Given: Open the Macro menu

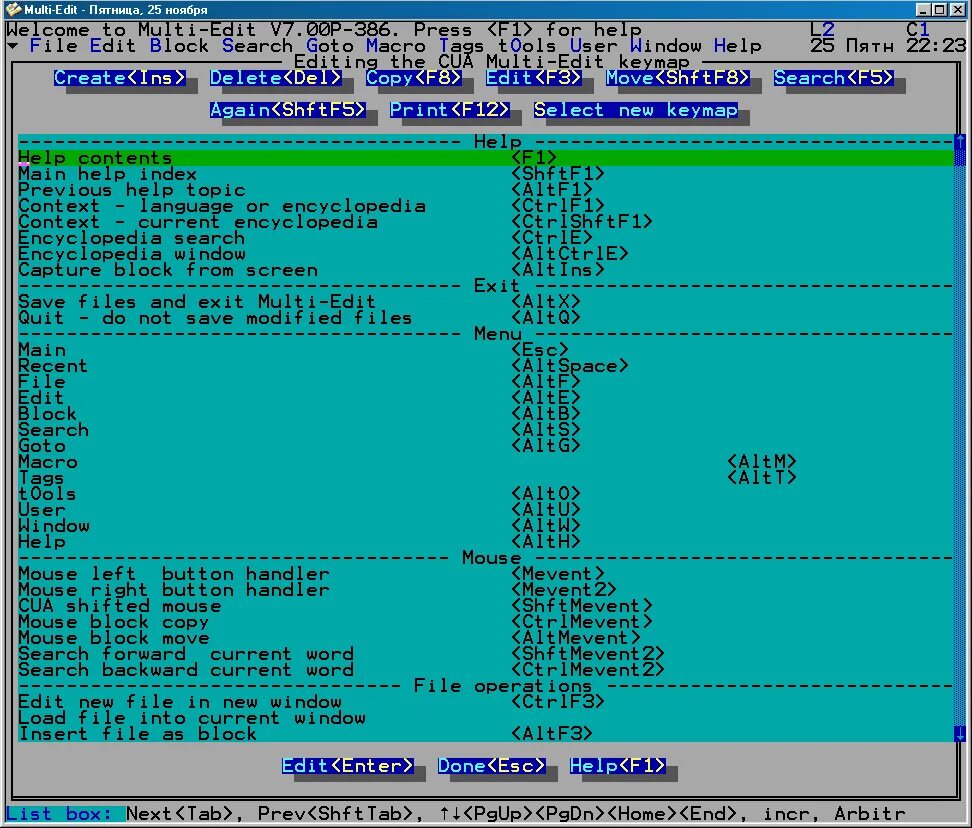Looking at the screenshot, I should point(396,45).
